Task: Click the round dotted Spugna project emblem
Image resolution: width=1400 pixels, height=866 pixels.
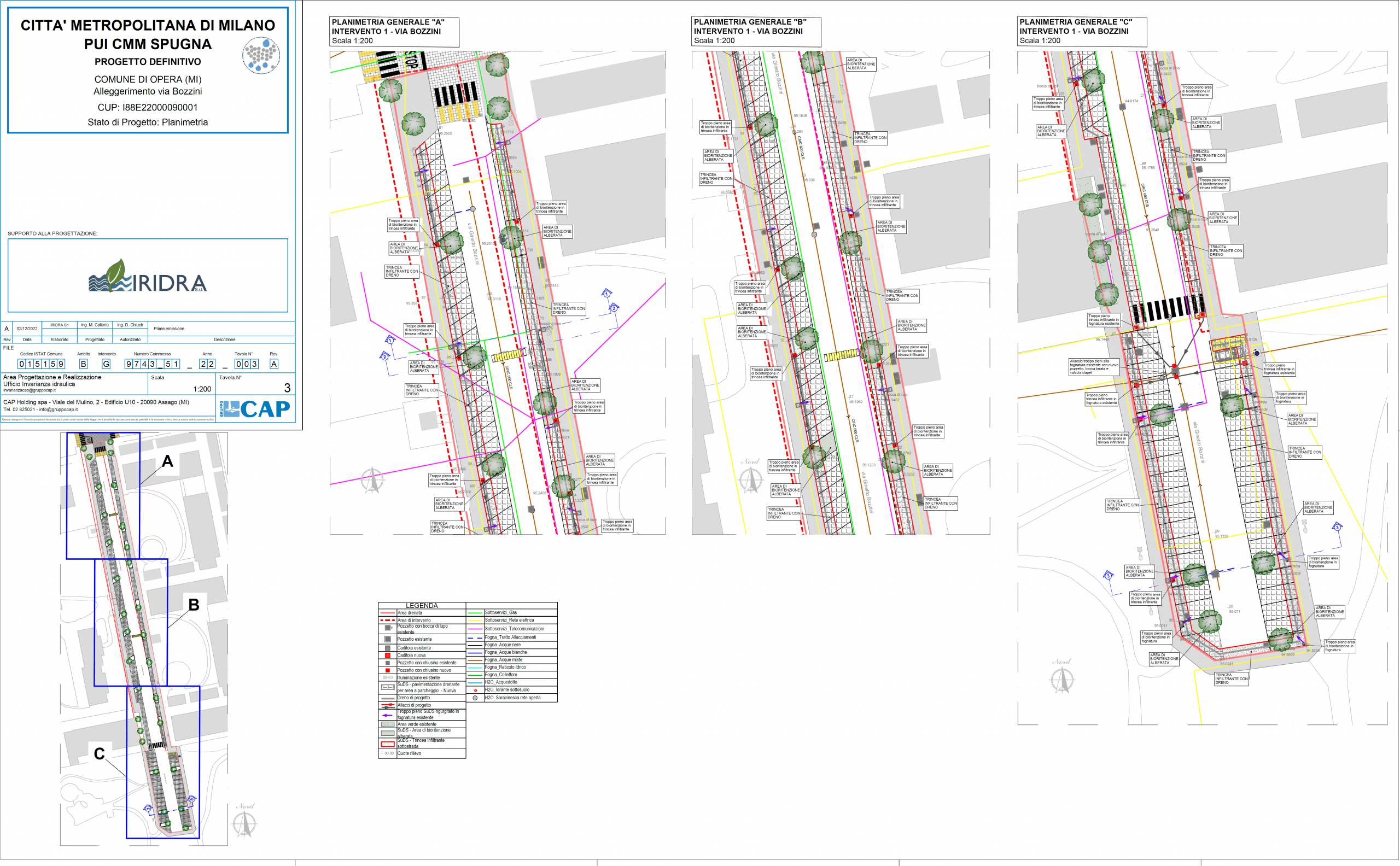Action: pyautogui.click(x=261, y=56)
